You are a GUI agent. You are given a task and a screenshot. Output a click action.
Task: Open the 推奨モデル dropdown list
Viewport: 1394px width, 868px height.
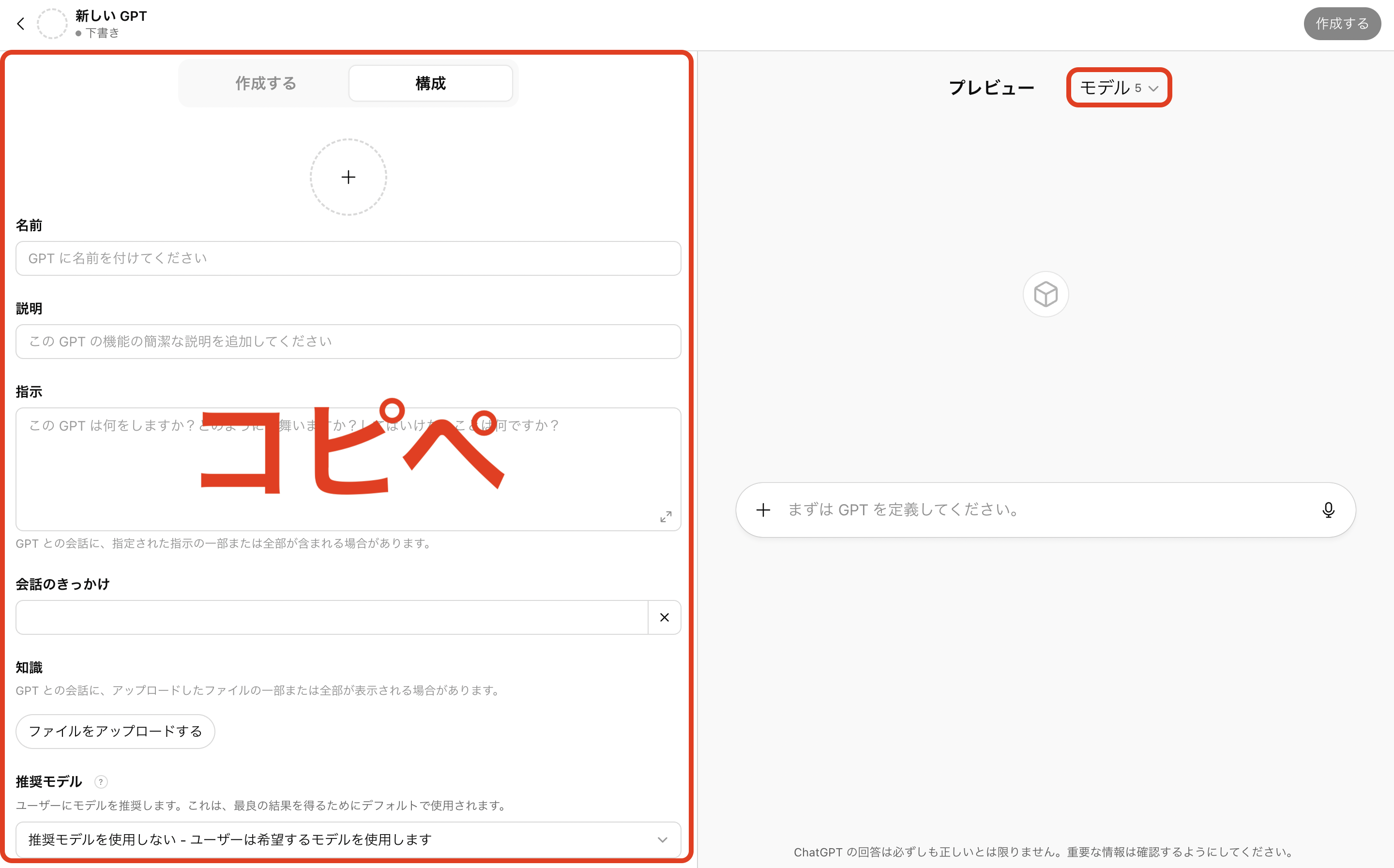(348, 839)
